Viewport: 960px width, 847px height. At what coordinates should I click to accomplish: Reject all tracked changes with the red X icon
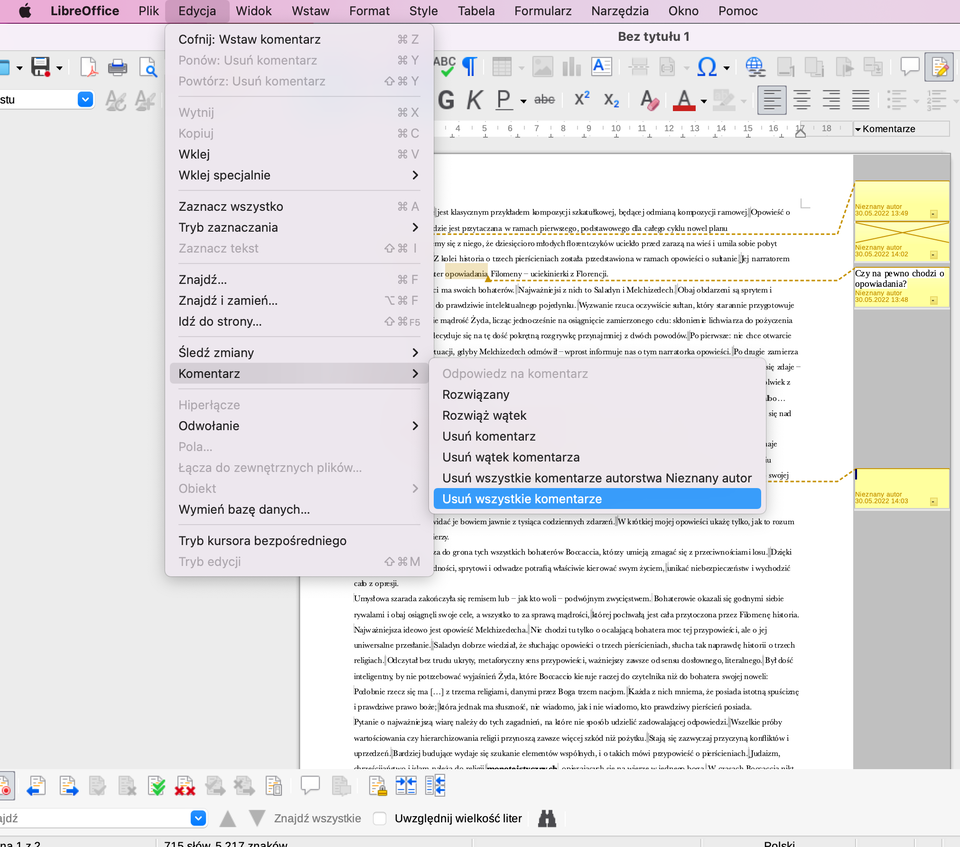coord(184,787)
